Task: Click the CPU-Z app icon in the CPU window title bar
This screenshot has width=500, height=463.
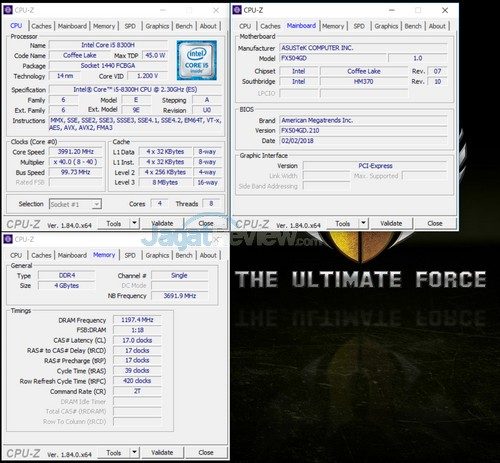Action: 8,10
